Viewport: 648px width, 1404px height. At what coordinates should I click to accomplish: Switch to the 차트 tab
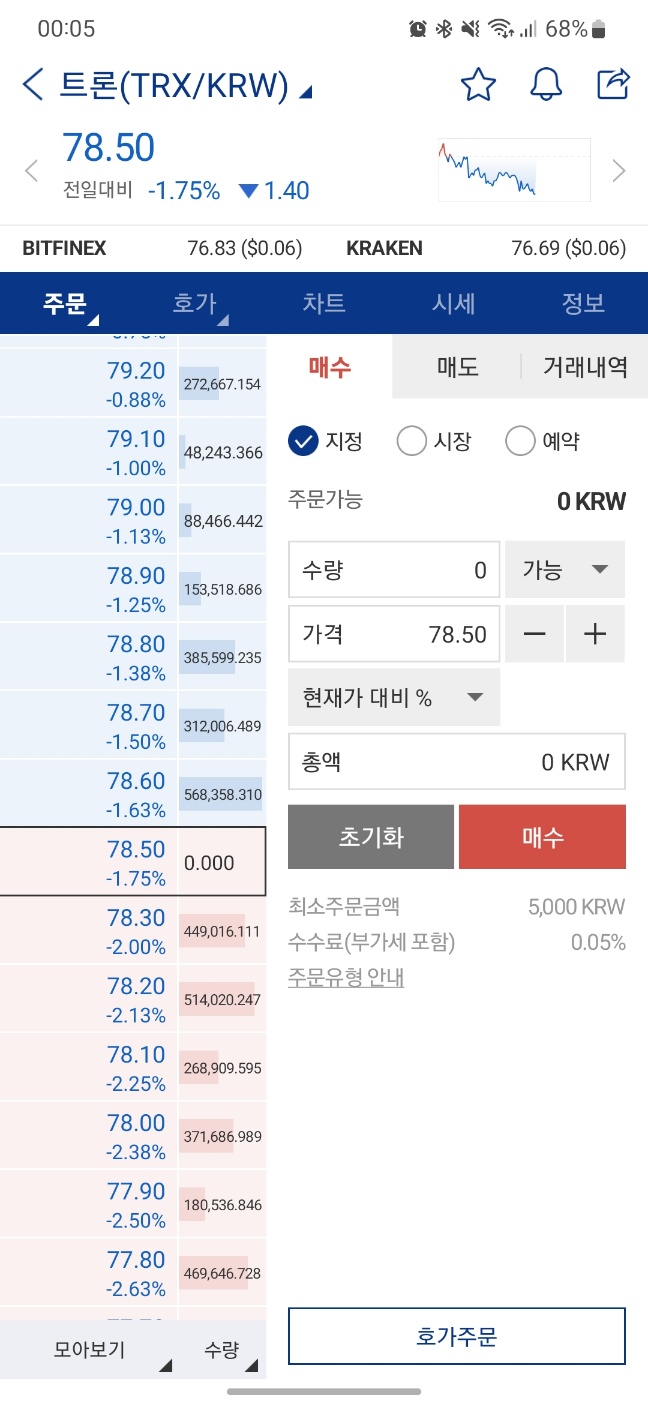point(324,303)
